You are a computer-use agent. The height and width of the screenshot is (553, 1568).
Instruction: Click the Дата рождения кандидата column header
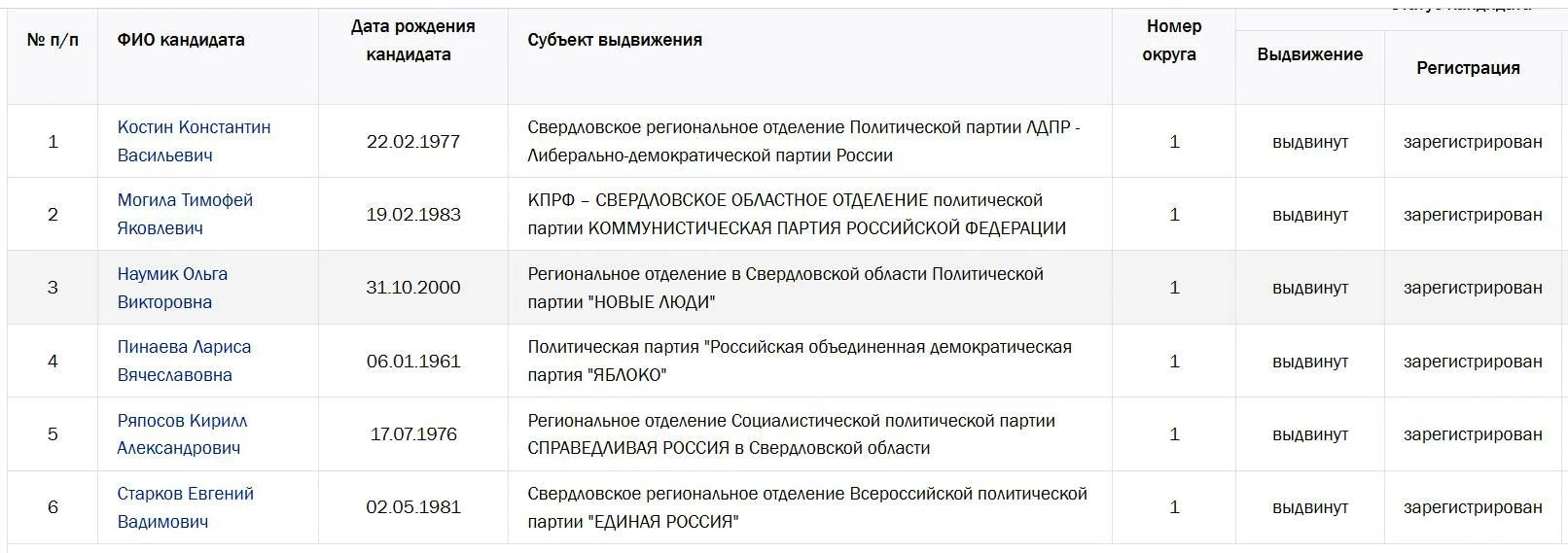pos(412,40)
